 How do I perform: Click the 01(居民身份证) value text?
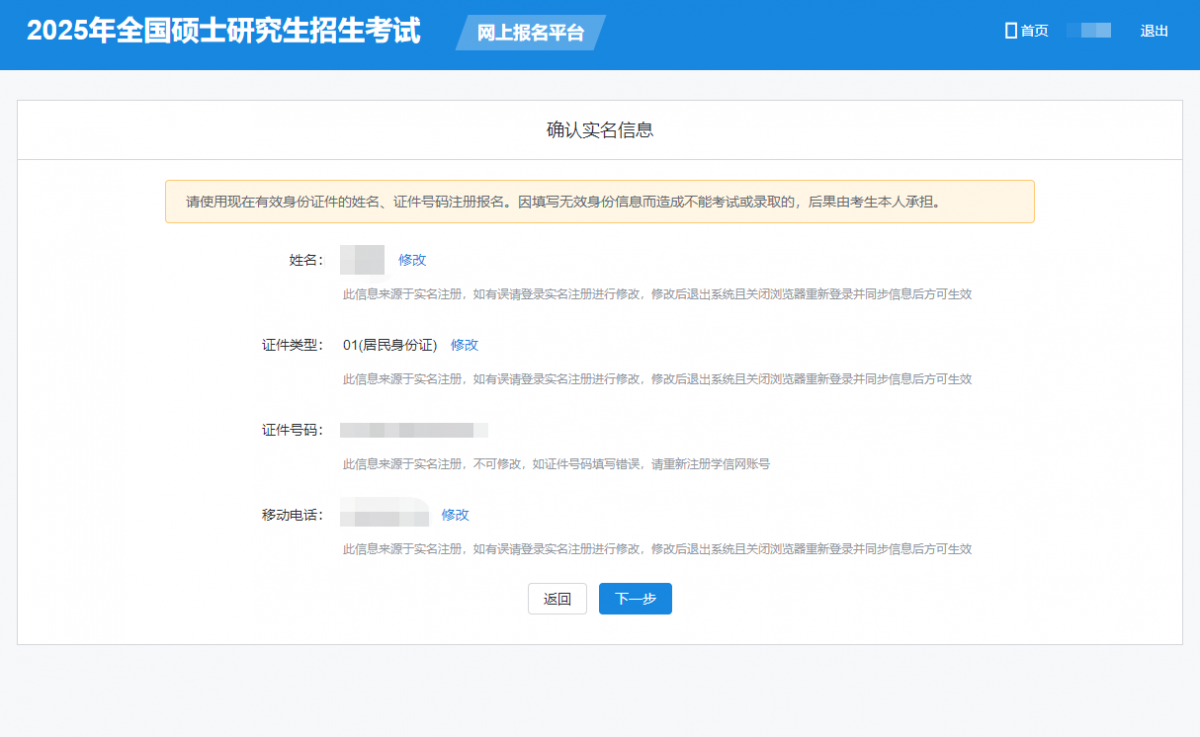click(x=390, y=345)
